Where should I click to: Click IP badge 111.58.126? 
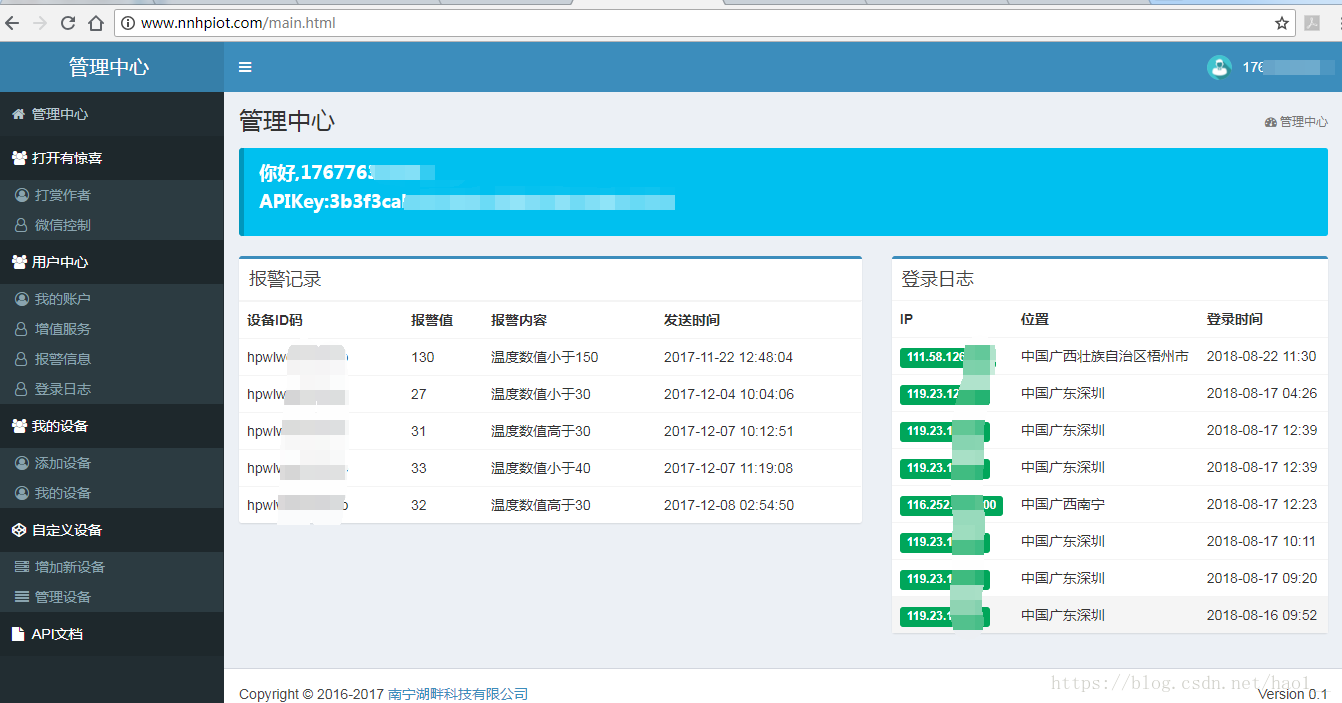pos(946,357)
